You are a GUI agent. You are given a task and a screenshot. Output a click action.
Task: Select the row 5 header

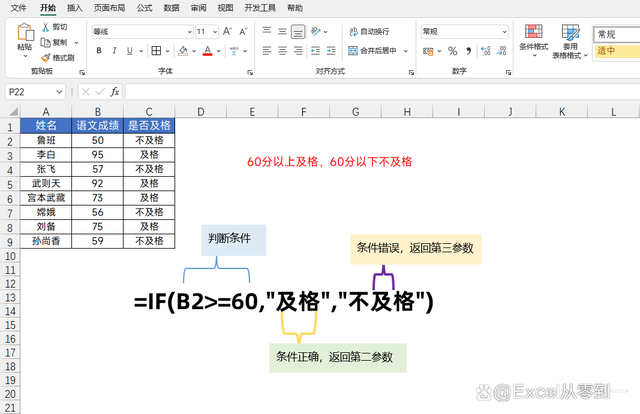10,185
